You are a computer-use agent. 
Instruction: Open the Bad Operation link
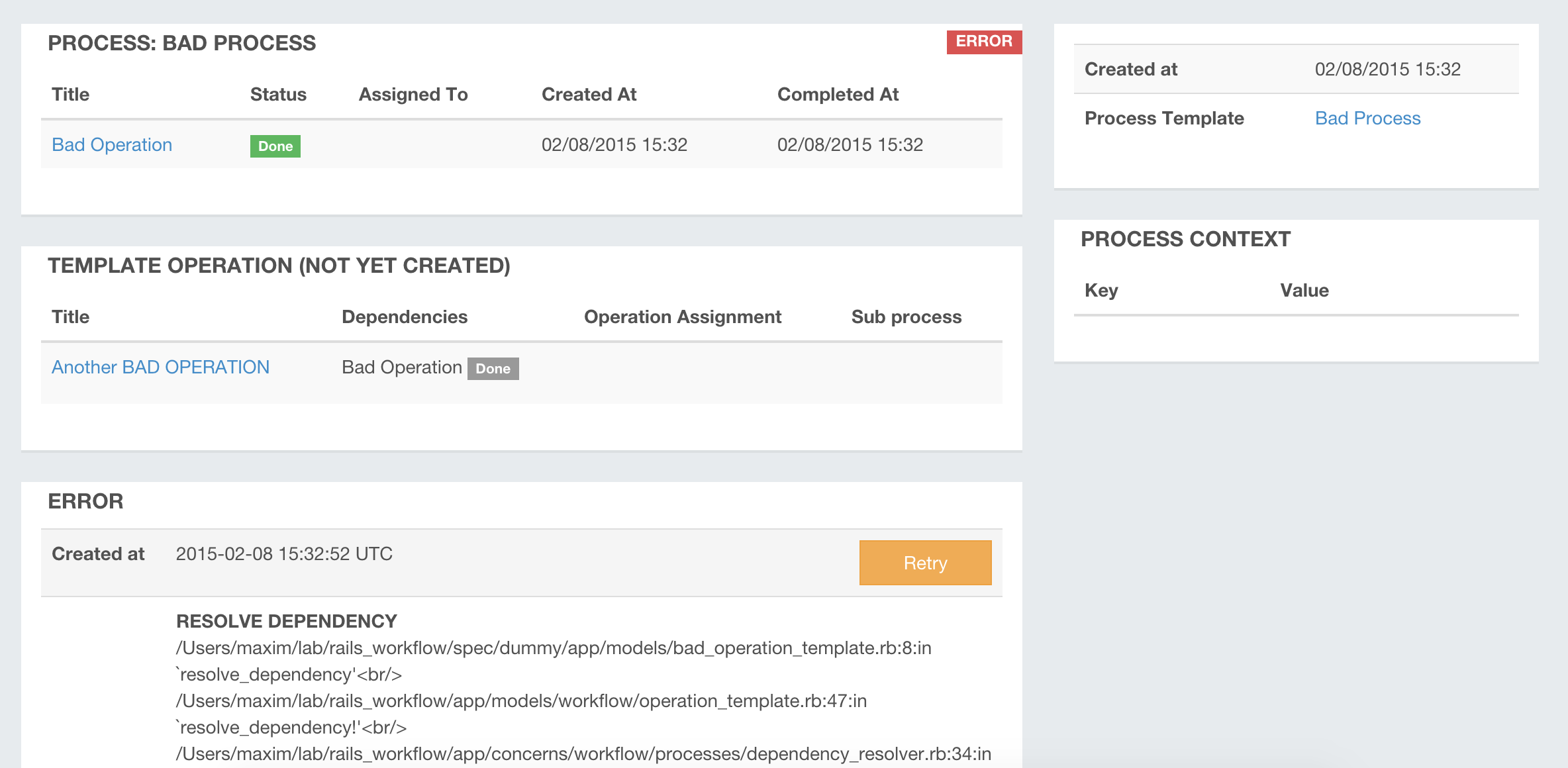pos(112,145)
